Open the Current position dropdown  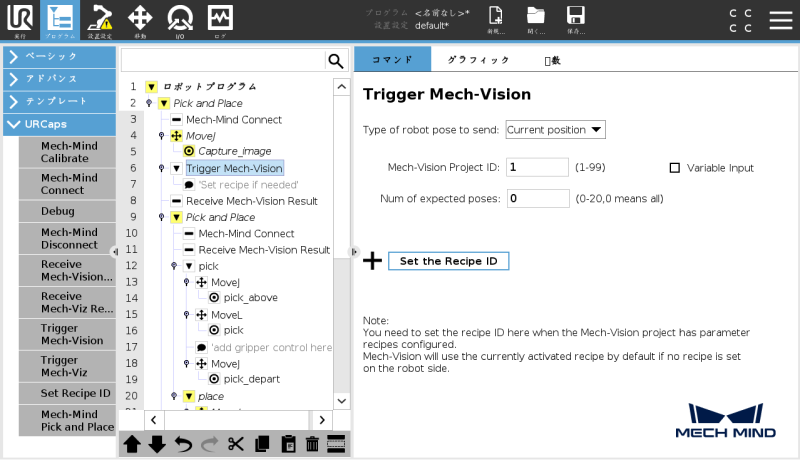pyautogui.click(x=555, y=130)
